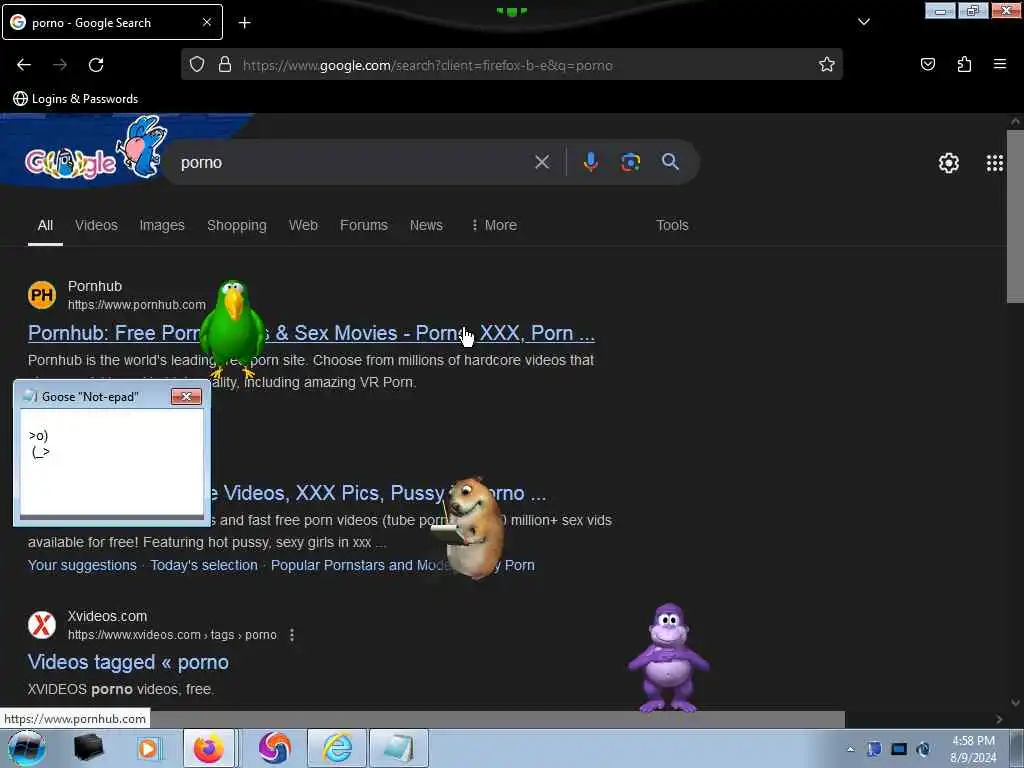Click inside the Google search field
This screenshot has height=768, width=1024.
click(x=353, y=162)
